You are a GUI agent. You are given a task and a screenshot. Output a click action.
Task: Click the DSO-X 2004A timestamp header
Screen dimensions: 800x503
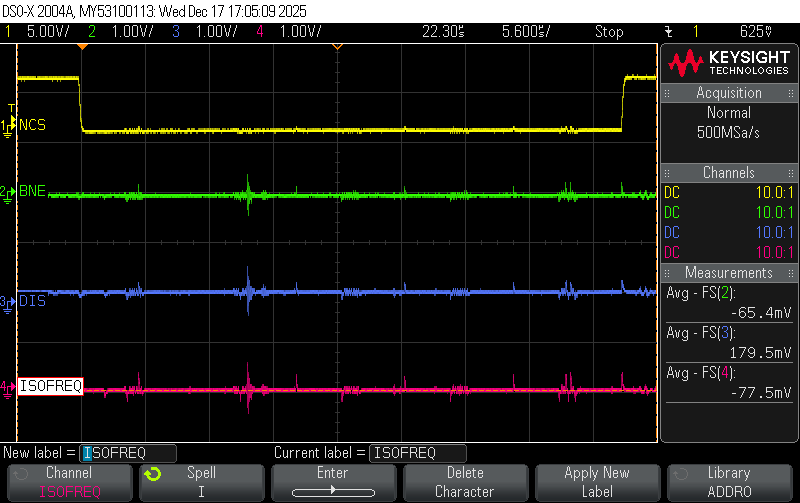(x=155, y=11)
